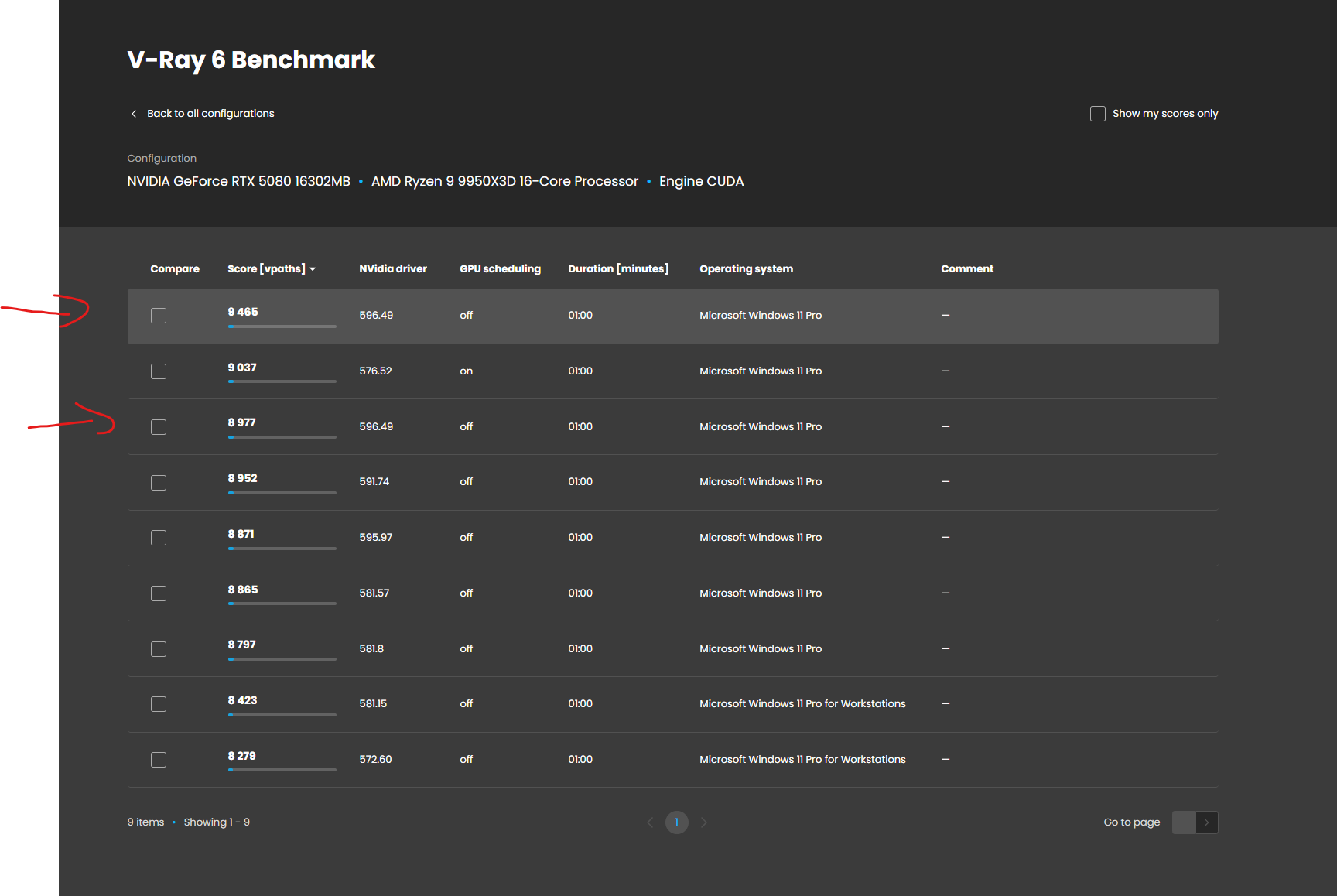Click Showing 1 - 9 text
Image resolution: width=1337 pixels, height=896 pixels.
tap(217, 822)
